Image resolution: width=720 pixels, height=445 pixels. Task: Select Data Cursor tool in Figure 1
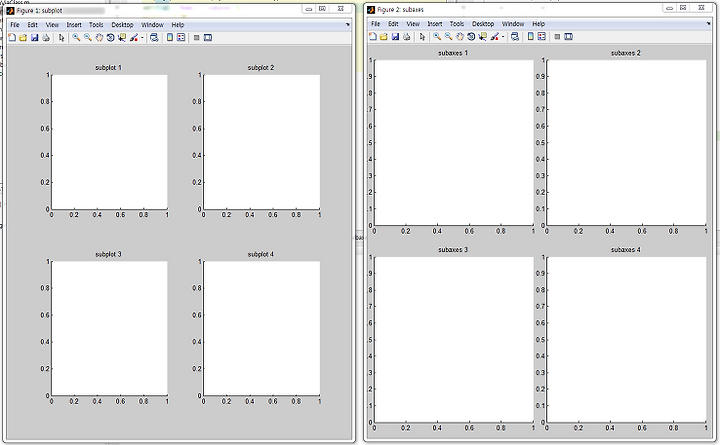point(122,38)
